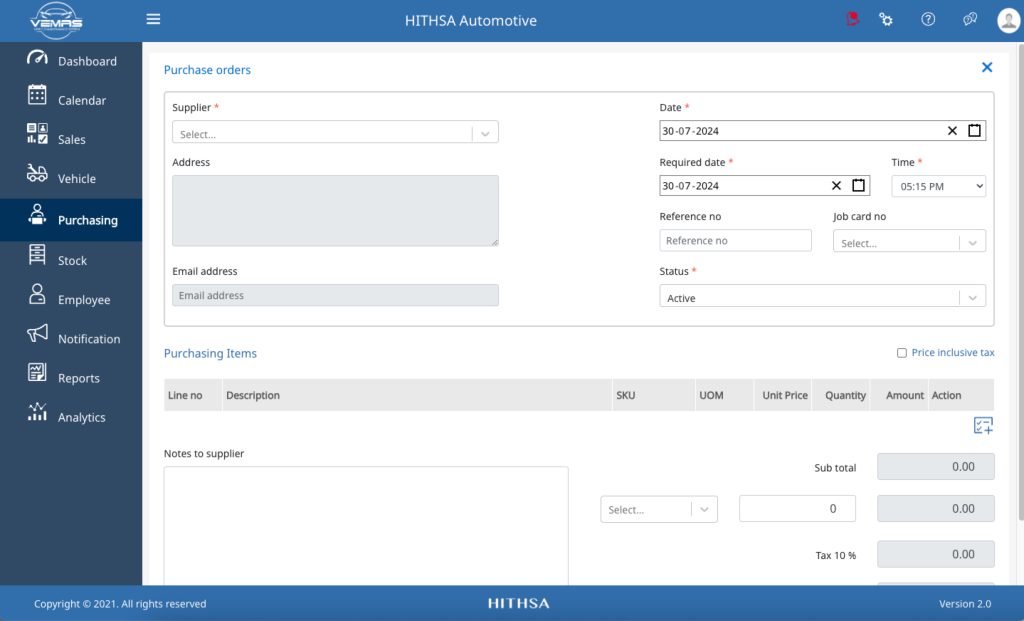Click the Analytics chart icon

coord(37,411)
